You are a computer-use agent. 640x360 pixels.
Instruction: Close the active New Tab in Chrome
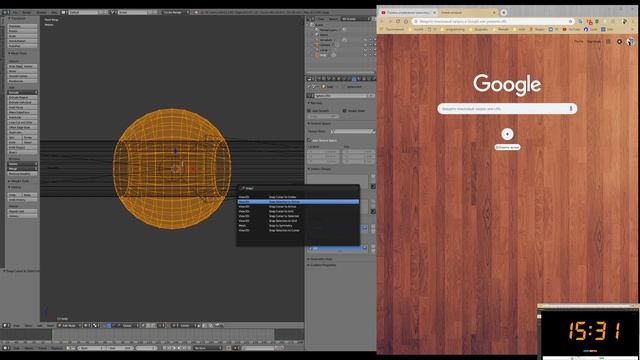(x=494, y=13)
